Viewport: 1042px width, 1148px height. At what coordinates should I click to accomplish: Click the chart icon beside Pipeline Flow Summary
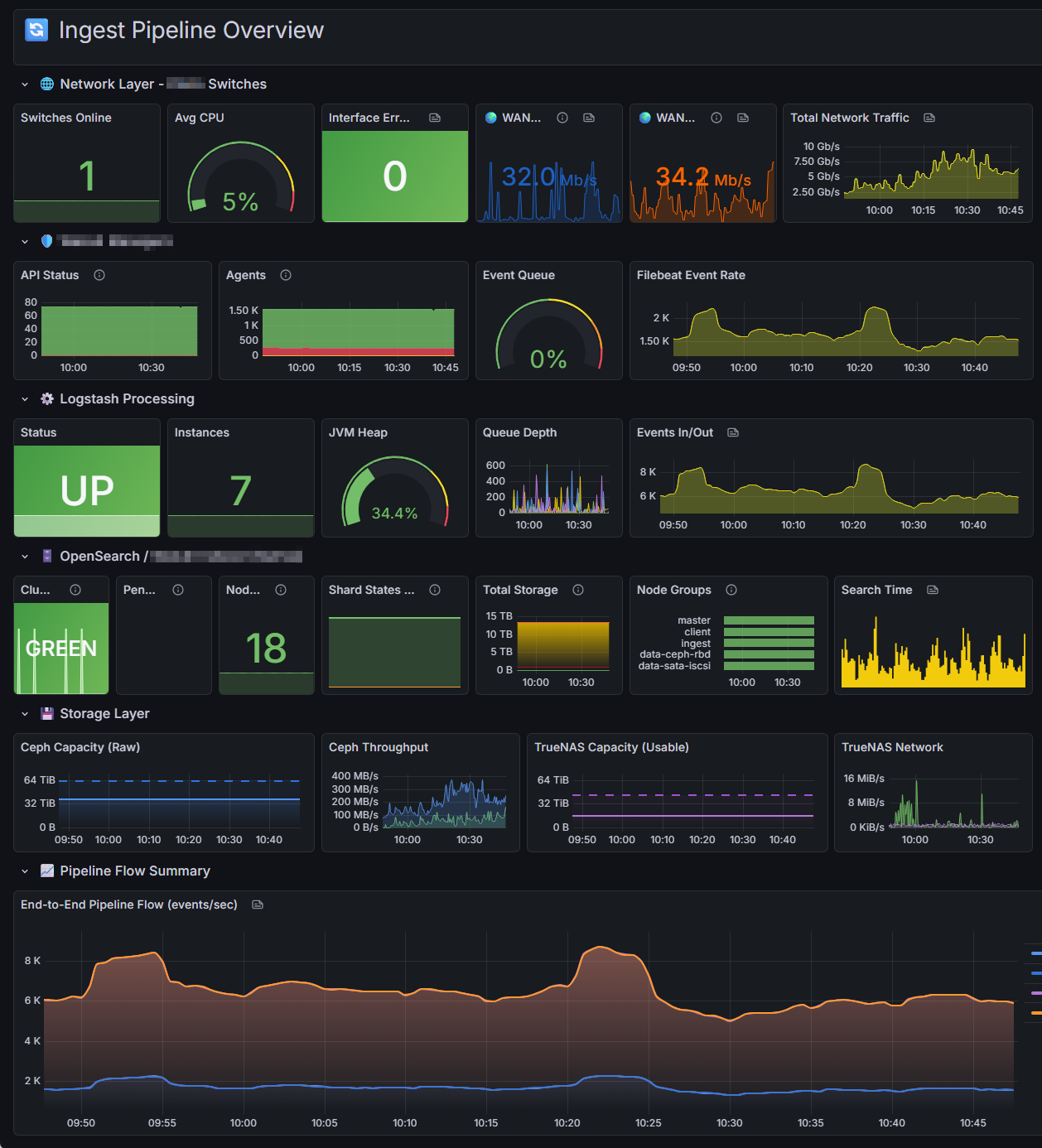46,871
